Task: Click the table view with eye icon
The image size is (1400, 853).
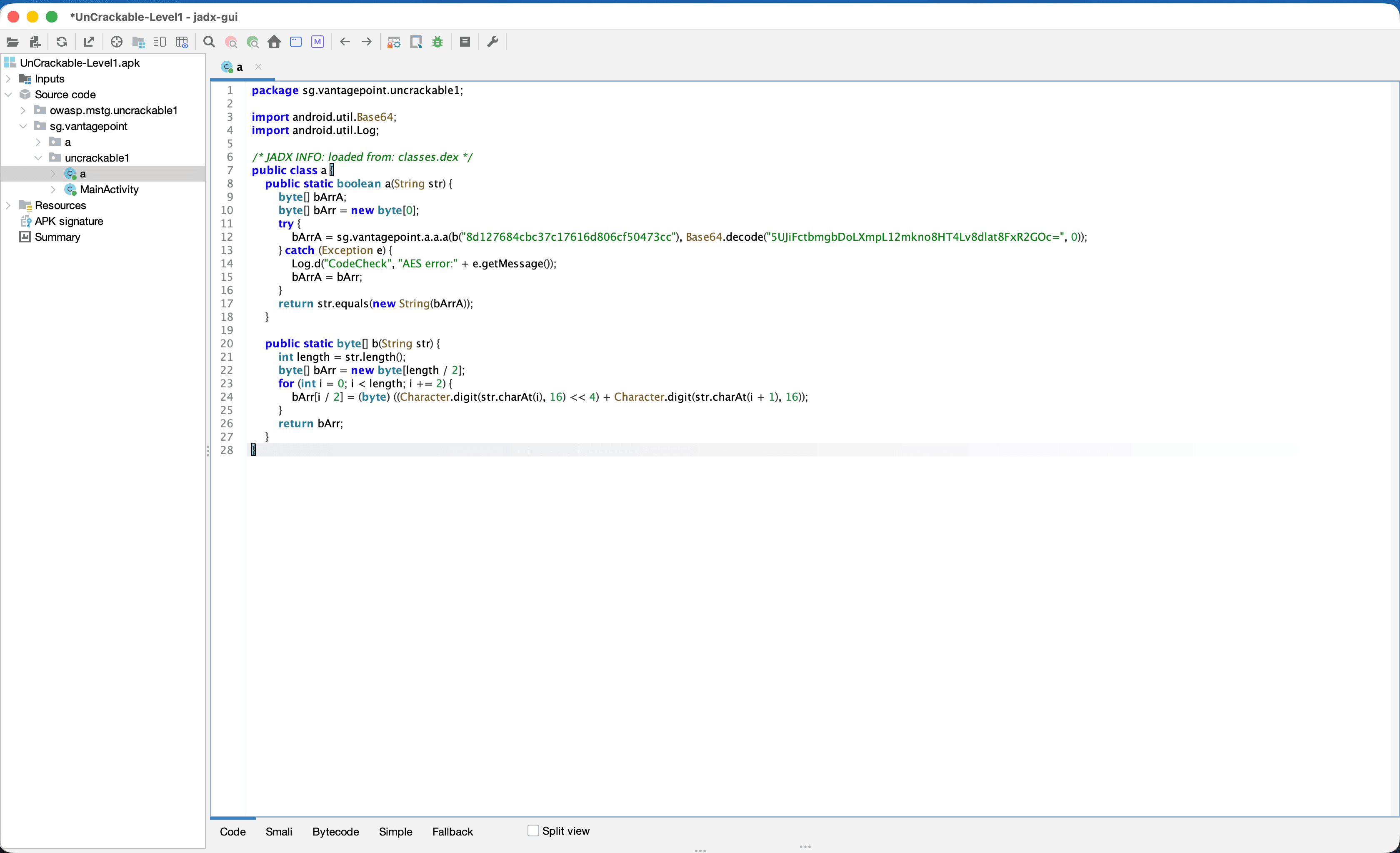Action: click(182, 42)
